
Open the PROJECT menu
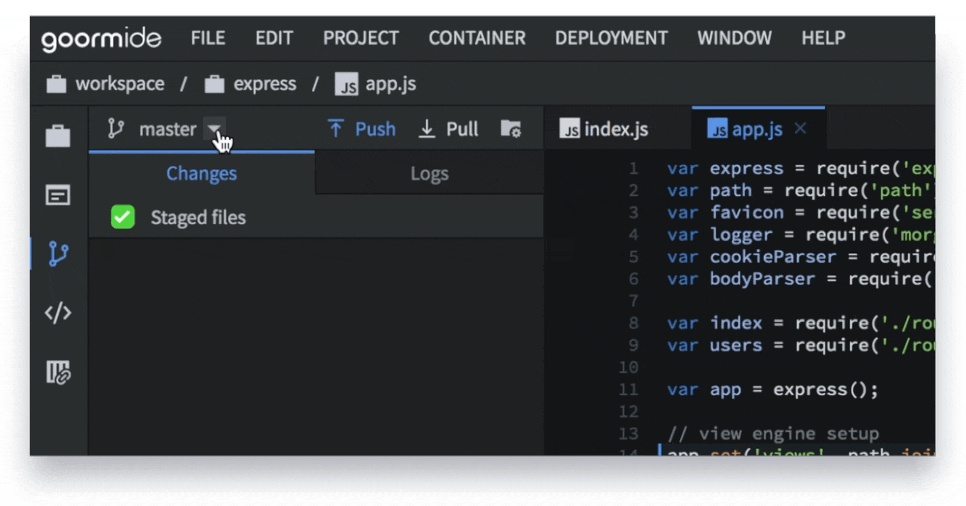(361, 38)
